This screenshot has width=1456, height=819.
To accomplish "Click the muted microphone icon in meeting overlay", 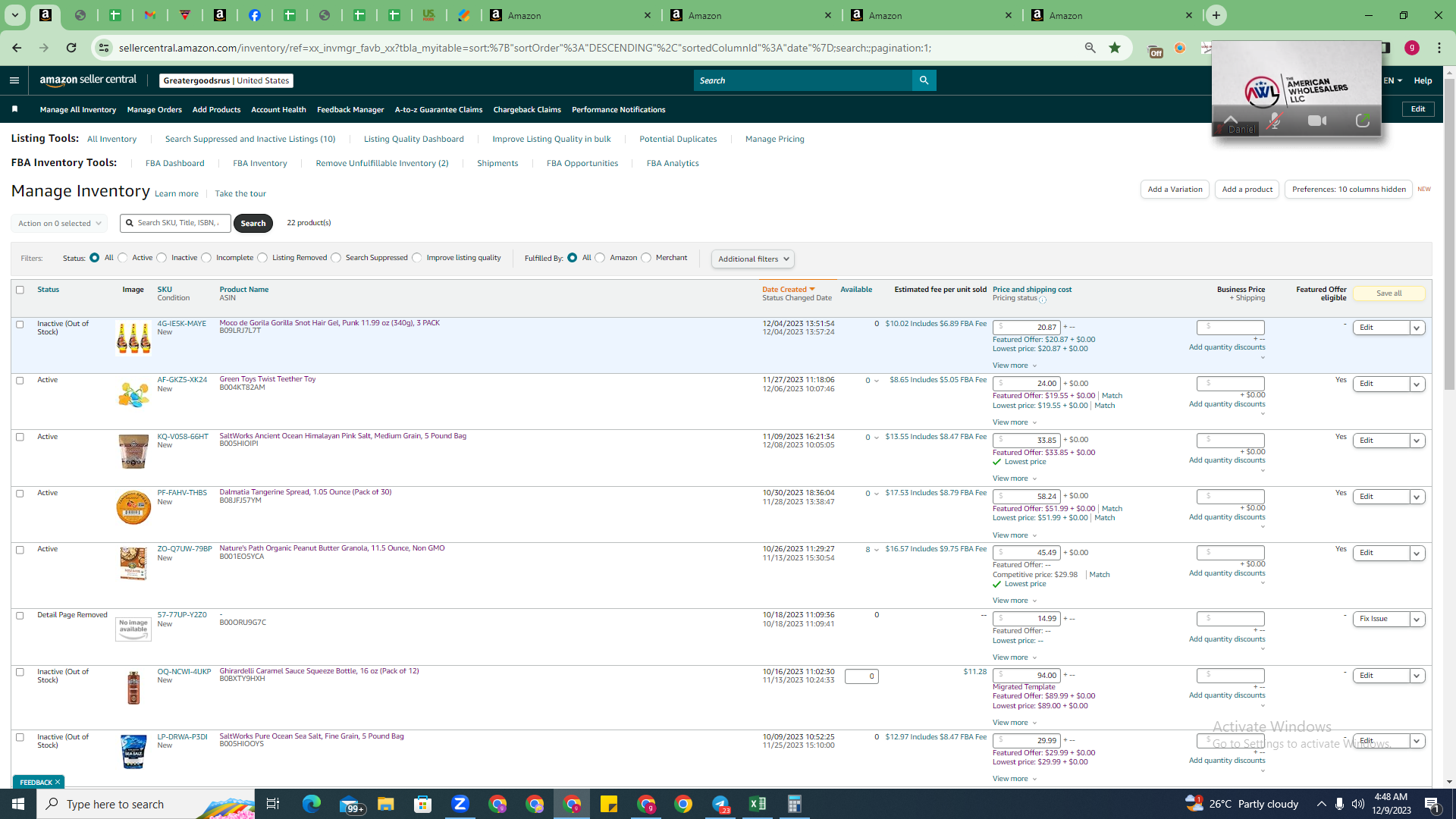I will 1274,121.
